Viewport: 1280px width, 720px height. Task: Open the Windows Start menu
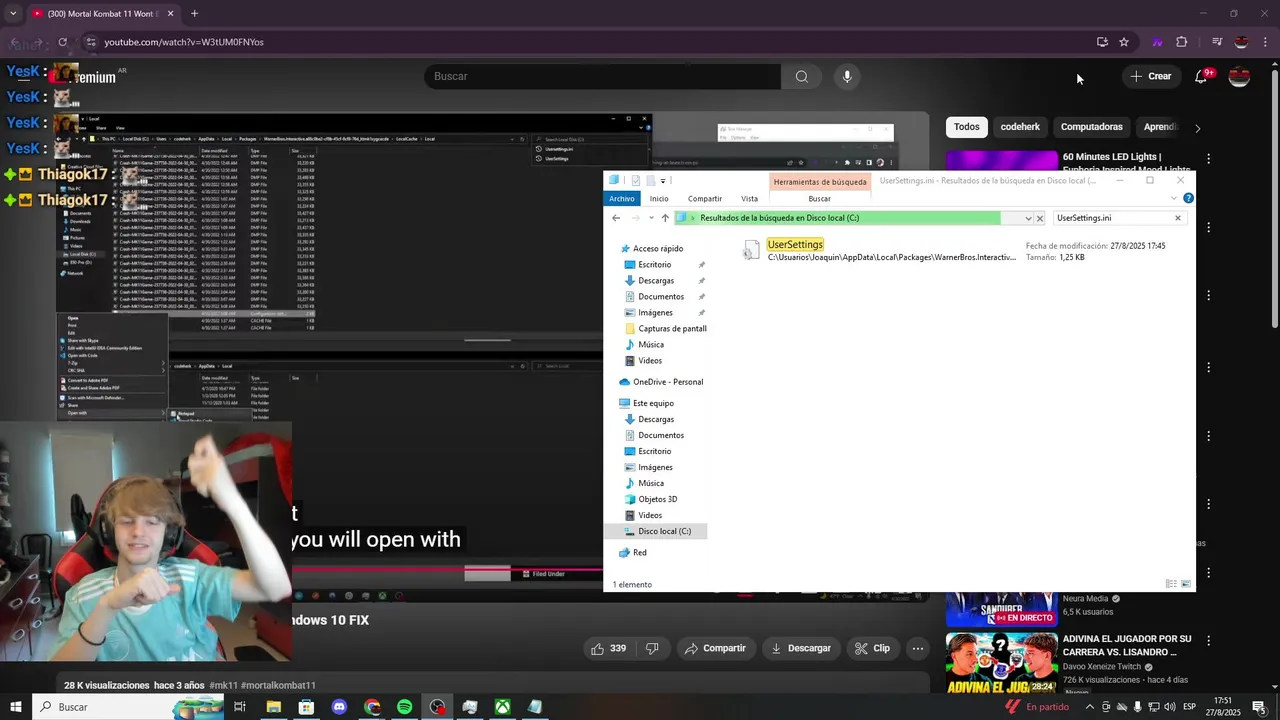(15, 707)
